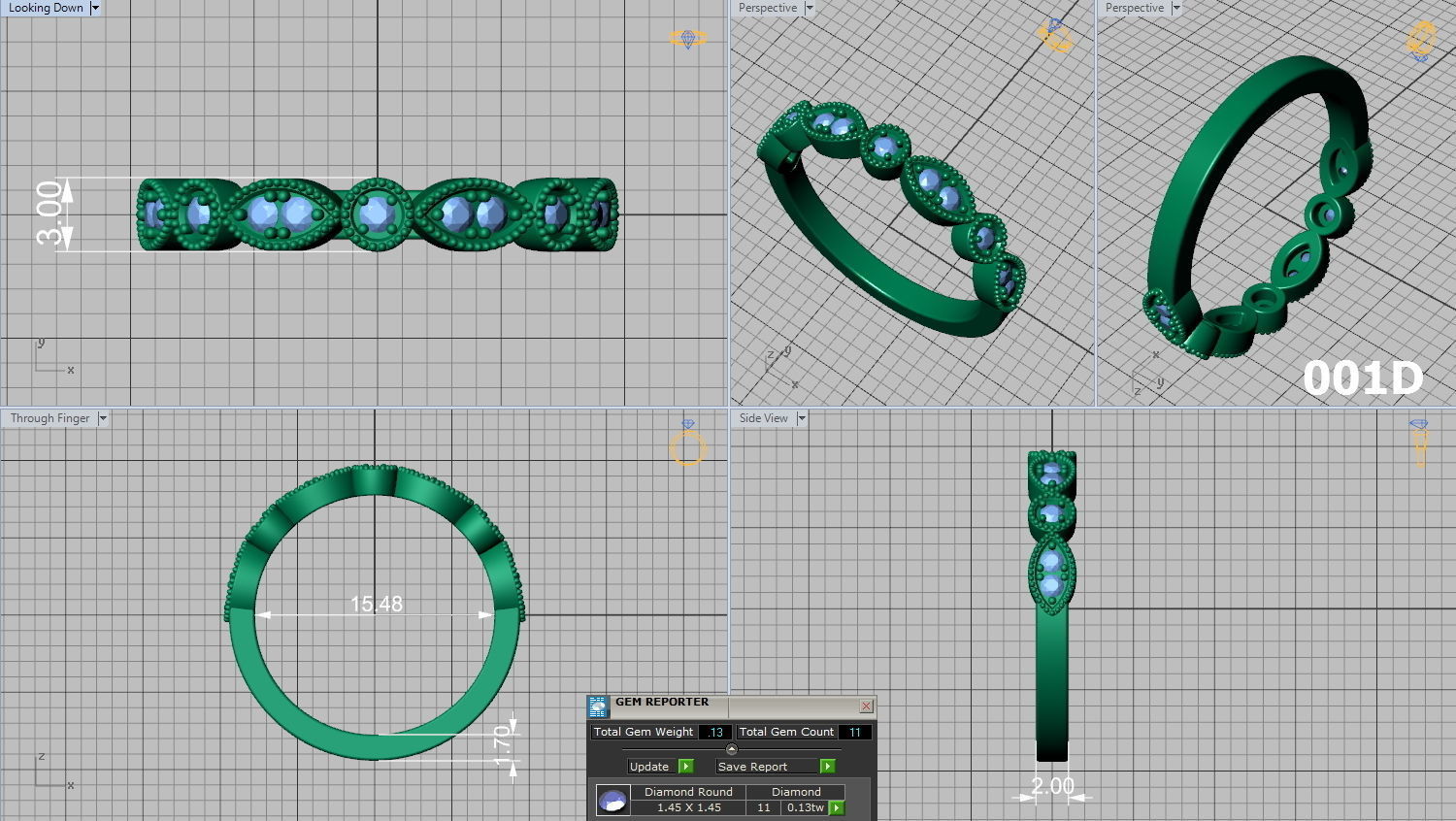Click ring orientation icon in 001D Perspective view

coord(1421,41)
